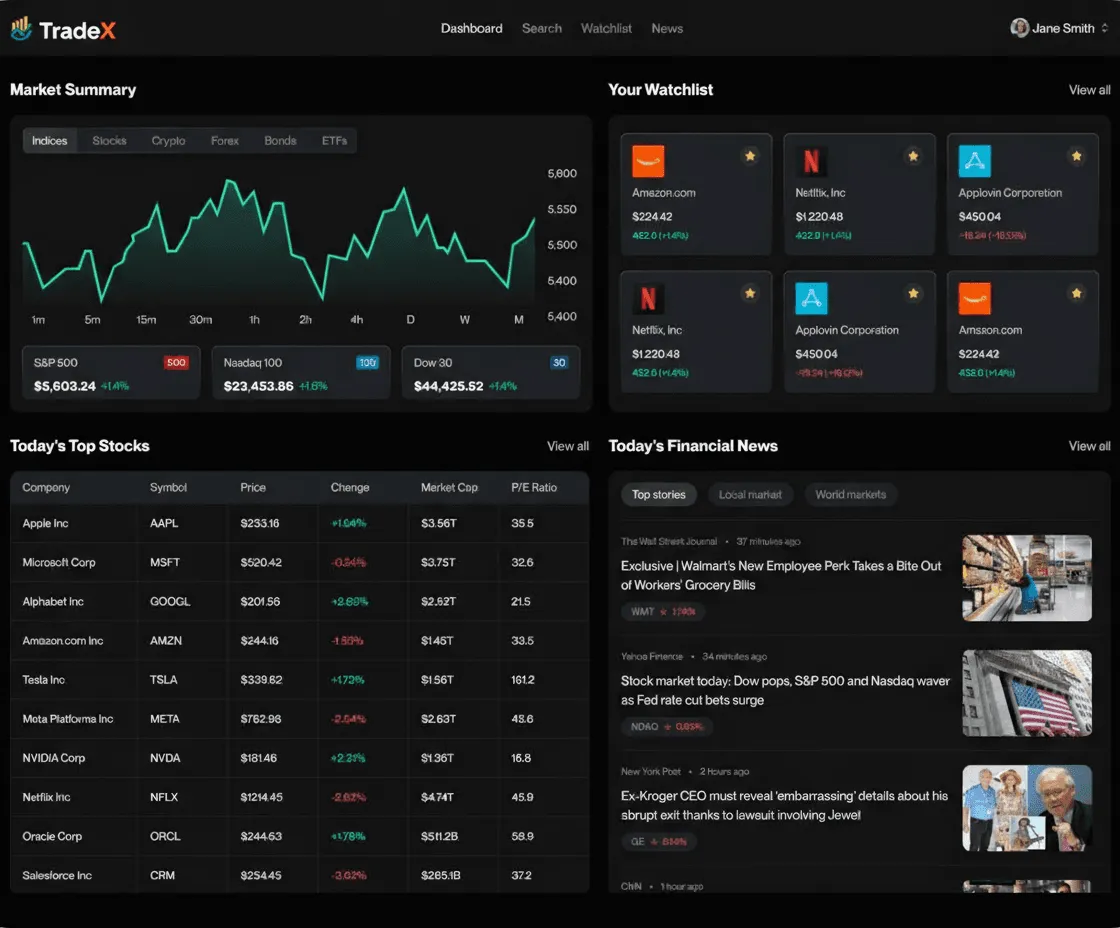Viewport: 1120px width, 928px height.
Task: Open Watchlist in the top navigation
Action: 606,29
